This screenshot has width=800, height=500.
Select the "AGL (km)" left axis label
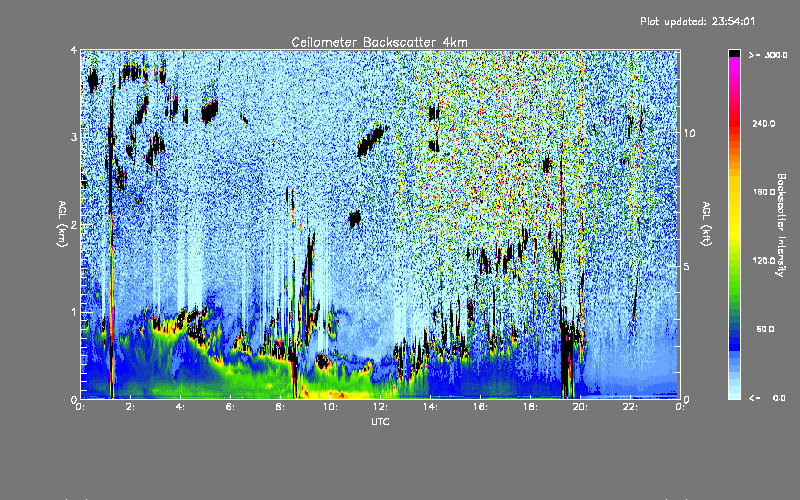pyautogui.click(x=62, y=224)
